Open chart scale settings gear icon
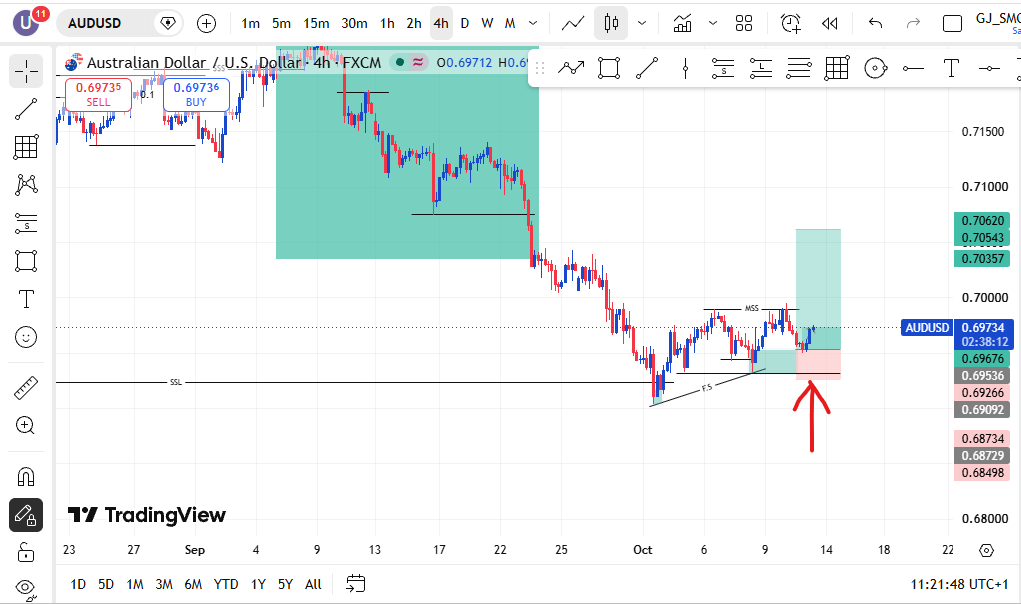The height and width of the screenshot is (604, 1021). [986, 550]
